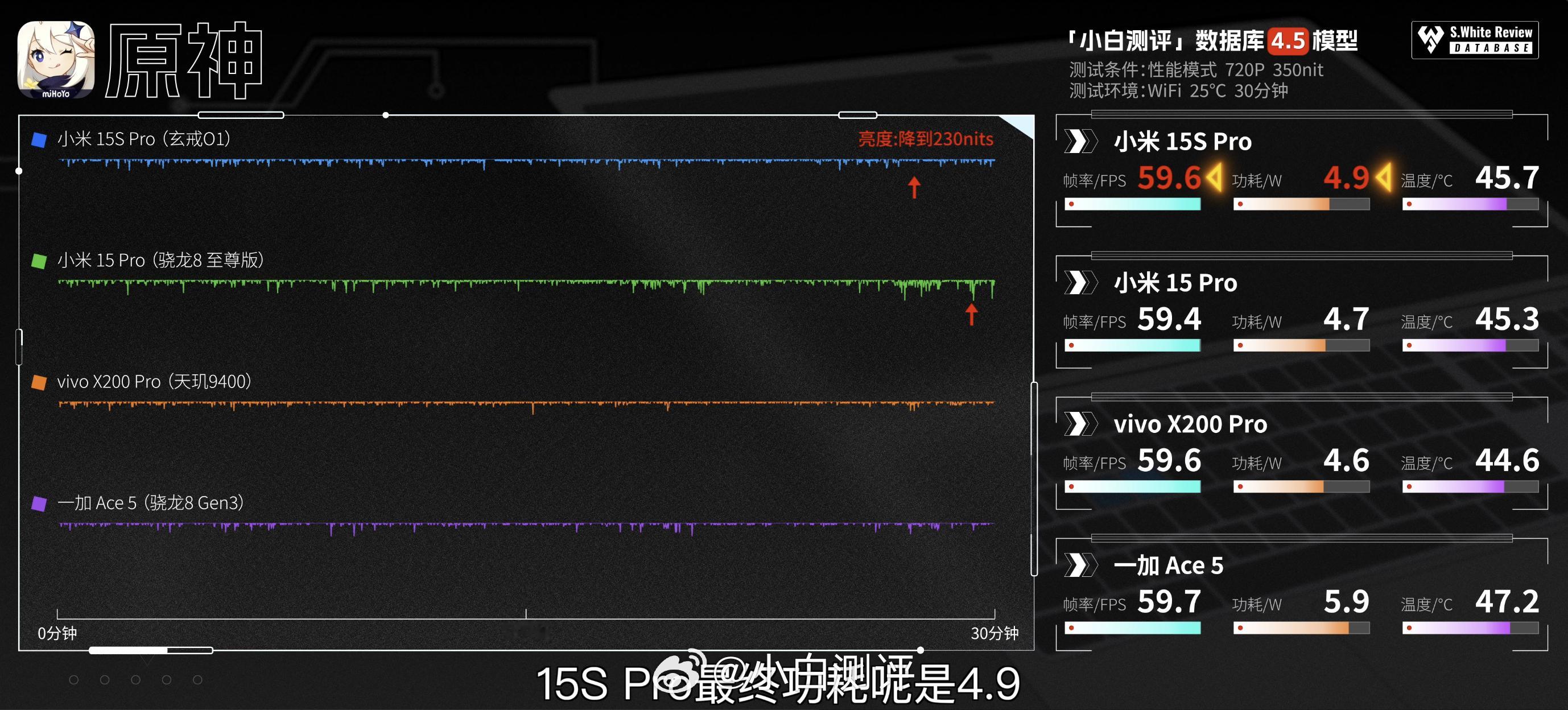Screen dimensions: 1568x710
Task: Click the vivo X200 Pro (天玑9400) chart label
Action: 155,382
